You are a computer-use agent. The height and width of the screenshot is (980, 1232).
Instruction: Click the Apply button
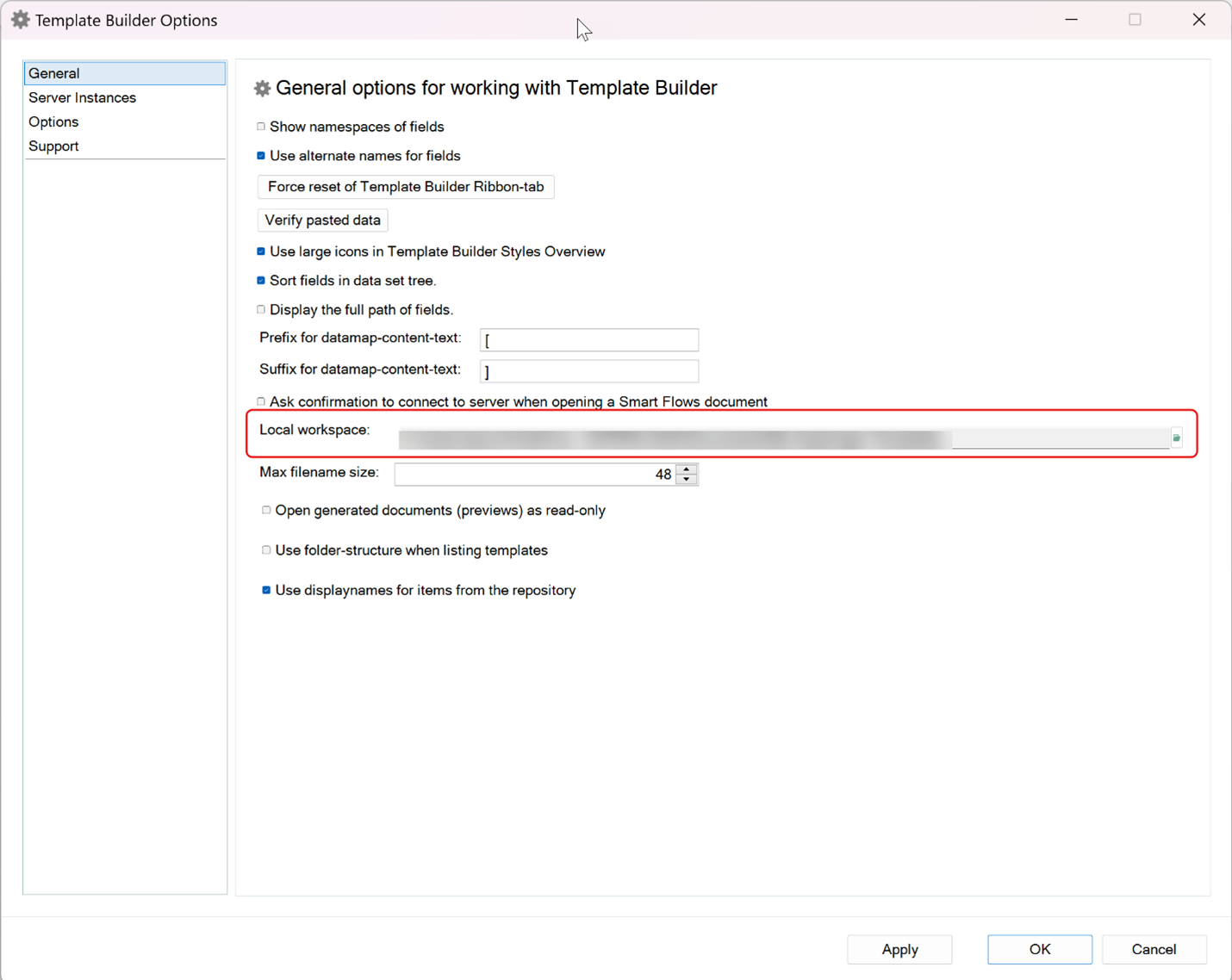pos(899,949)
